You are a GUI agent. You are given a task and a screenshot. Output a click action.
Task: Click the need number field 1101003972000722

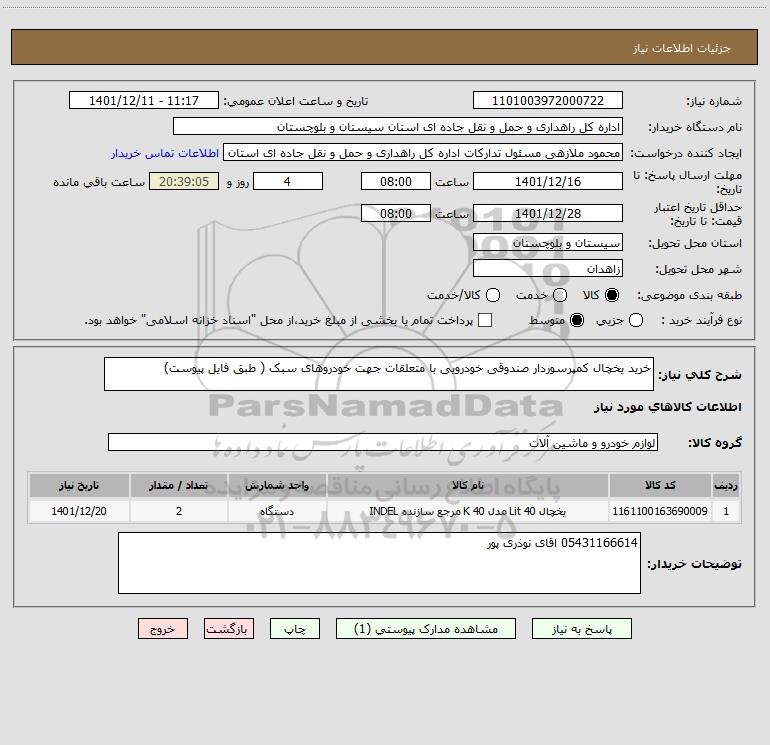click(x=548, y=101)
